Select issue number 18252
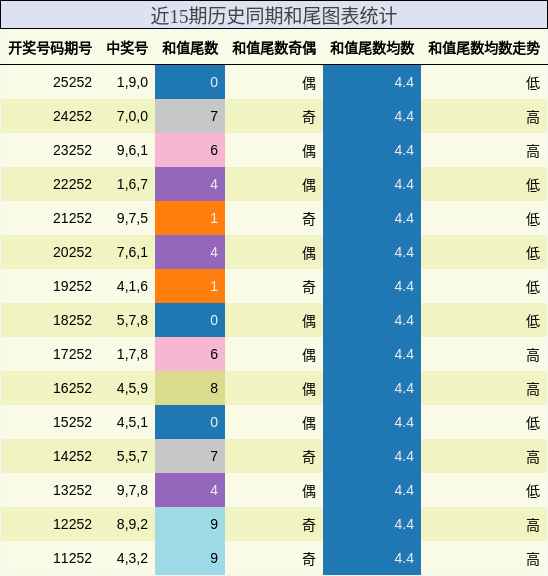The width and height of the screenshot is (548, 576). coord(72,320)
